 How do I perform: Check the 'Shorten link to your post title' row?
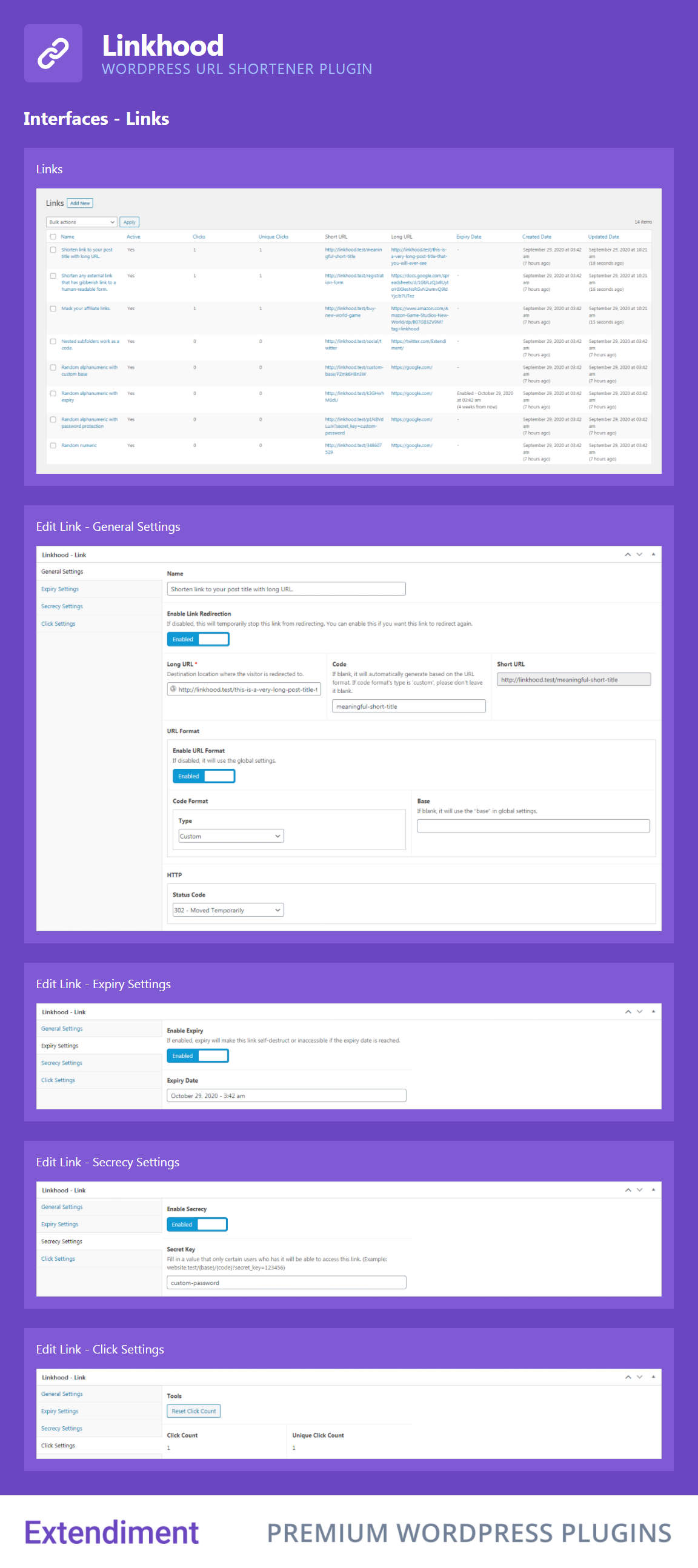tap(53, 250)
